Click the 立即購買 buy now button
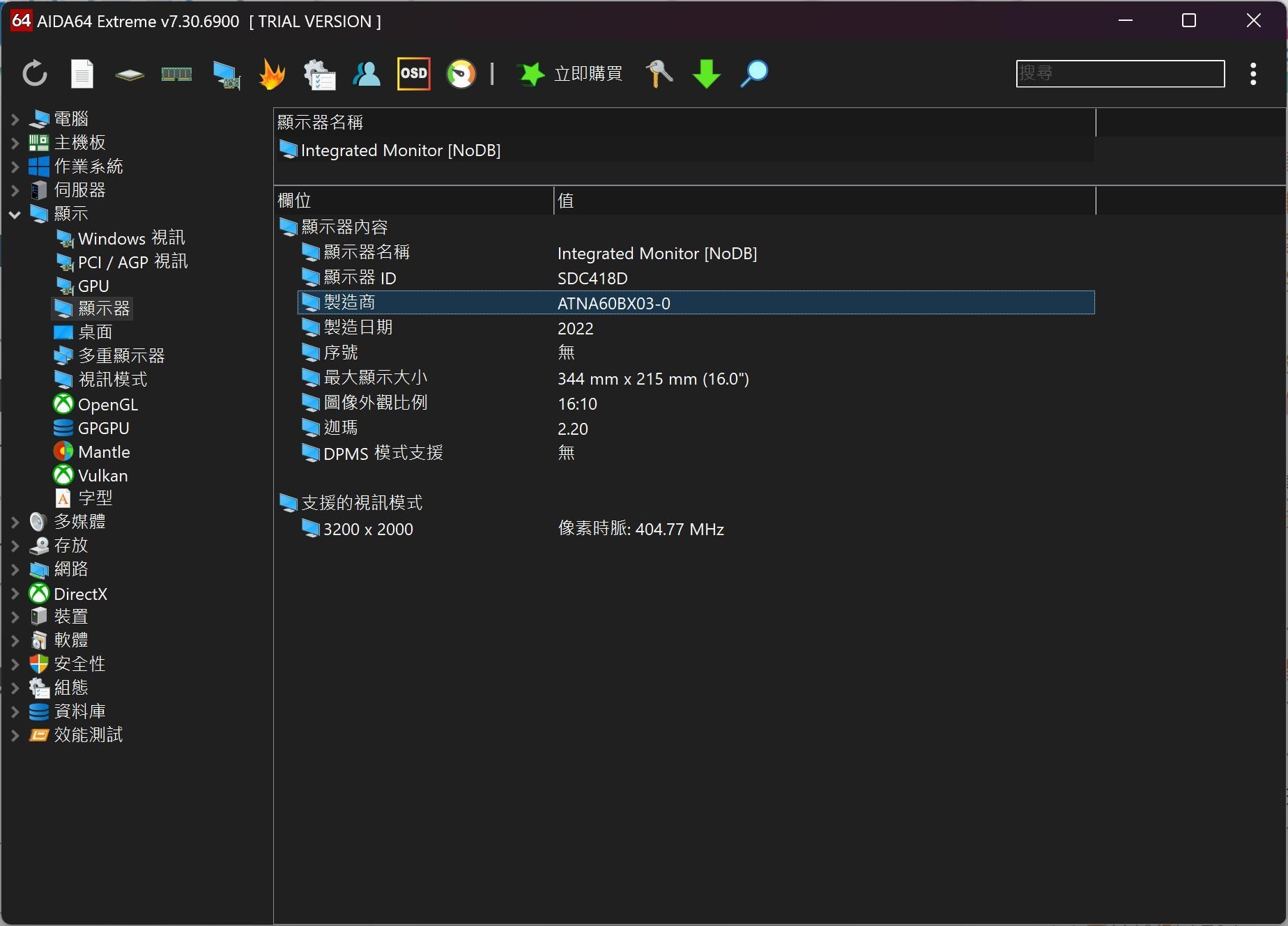 click(x=588, y=74)
